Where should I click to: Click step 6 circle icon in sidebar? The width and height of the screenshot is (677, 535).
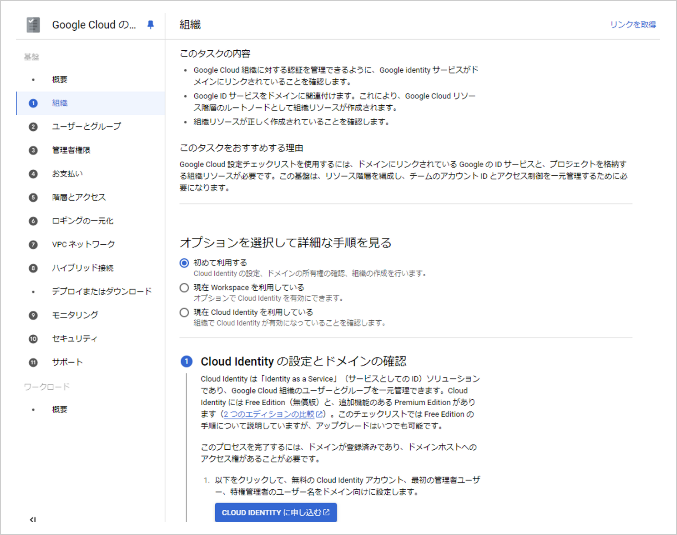tap(33, 221)
